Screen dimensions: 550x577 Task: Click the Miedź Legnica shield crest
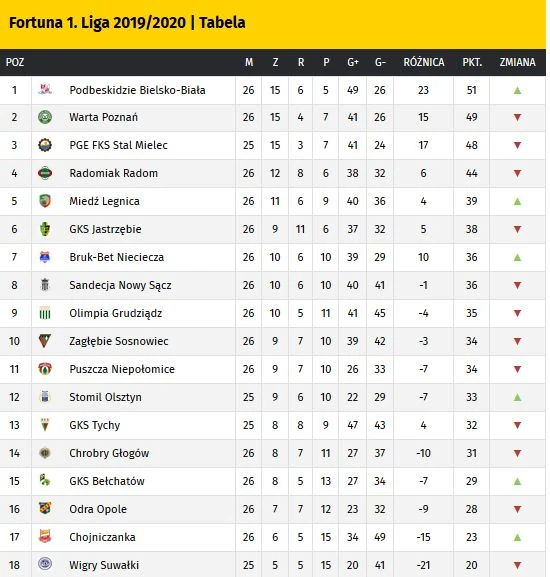click(x=45, y=201)
